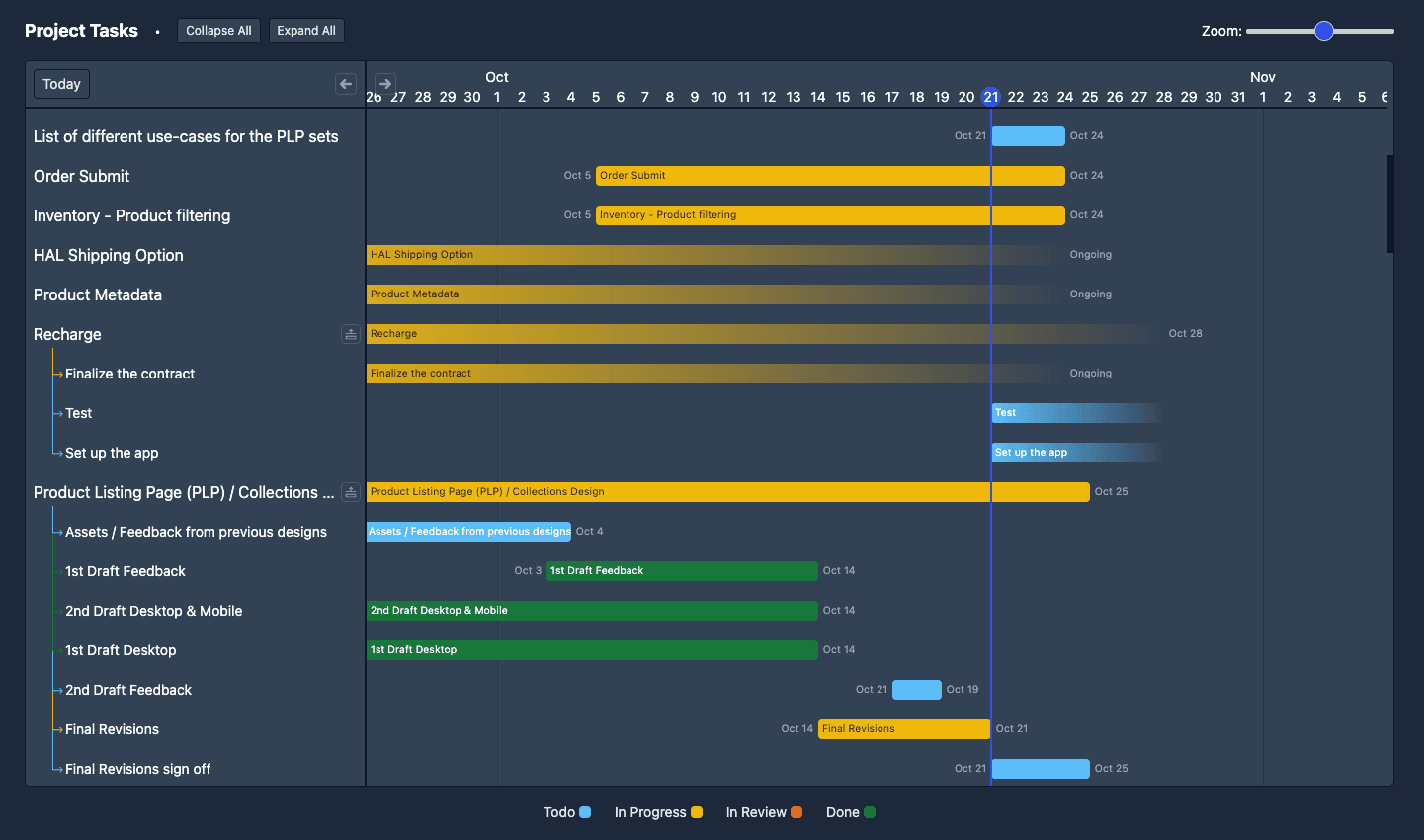1424x840 pixels.
Task: Select the green 1st Draft Feedback bar
Action: coord(682,571)
